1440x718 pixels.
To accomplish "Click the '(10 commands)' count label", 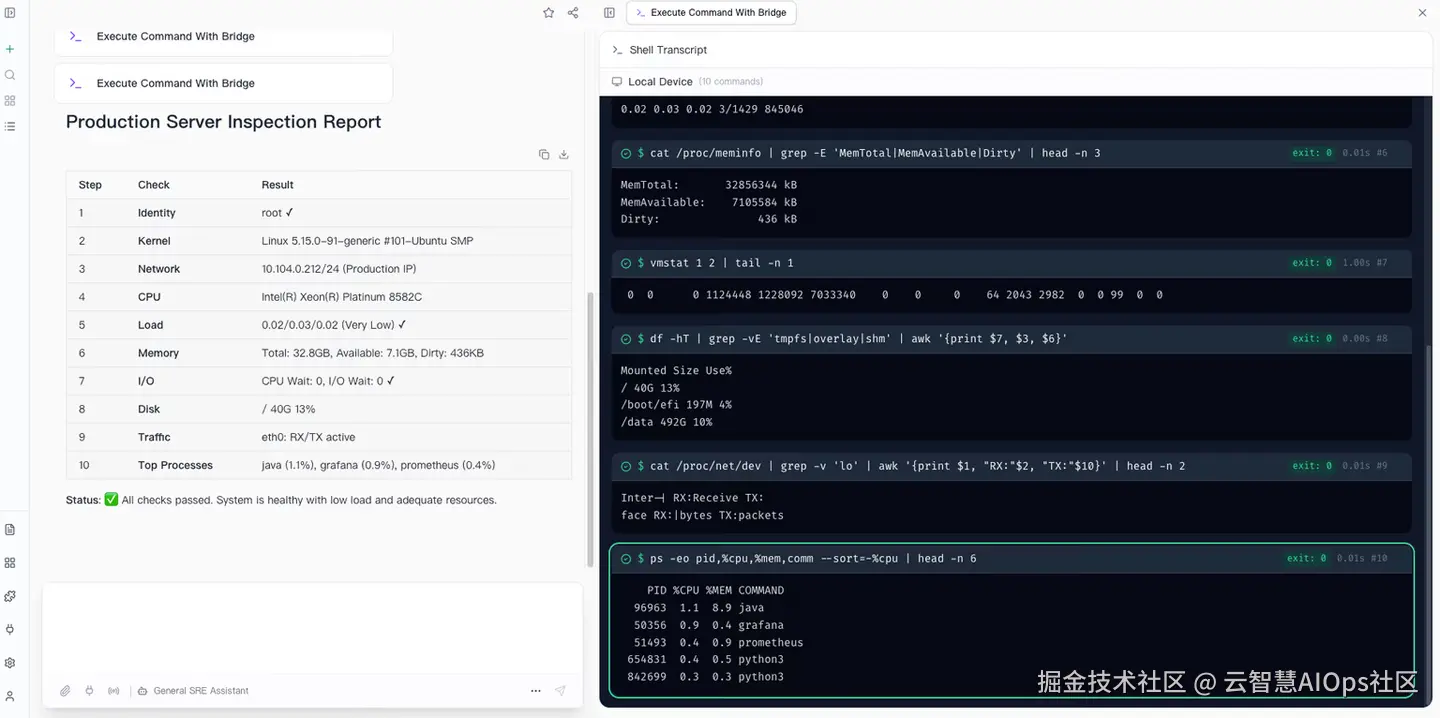I will click(x=731, y=81).
